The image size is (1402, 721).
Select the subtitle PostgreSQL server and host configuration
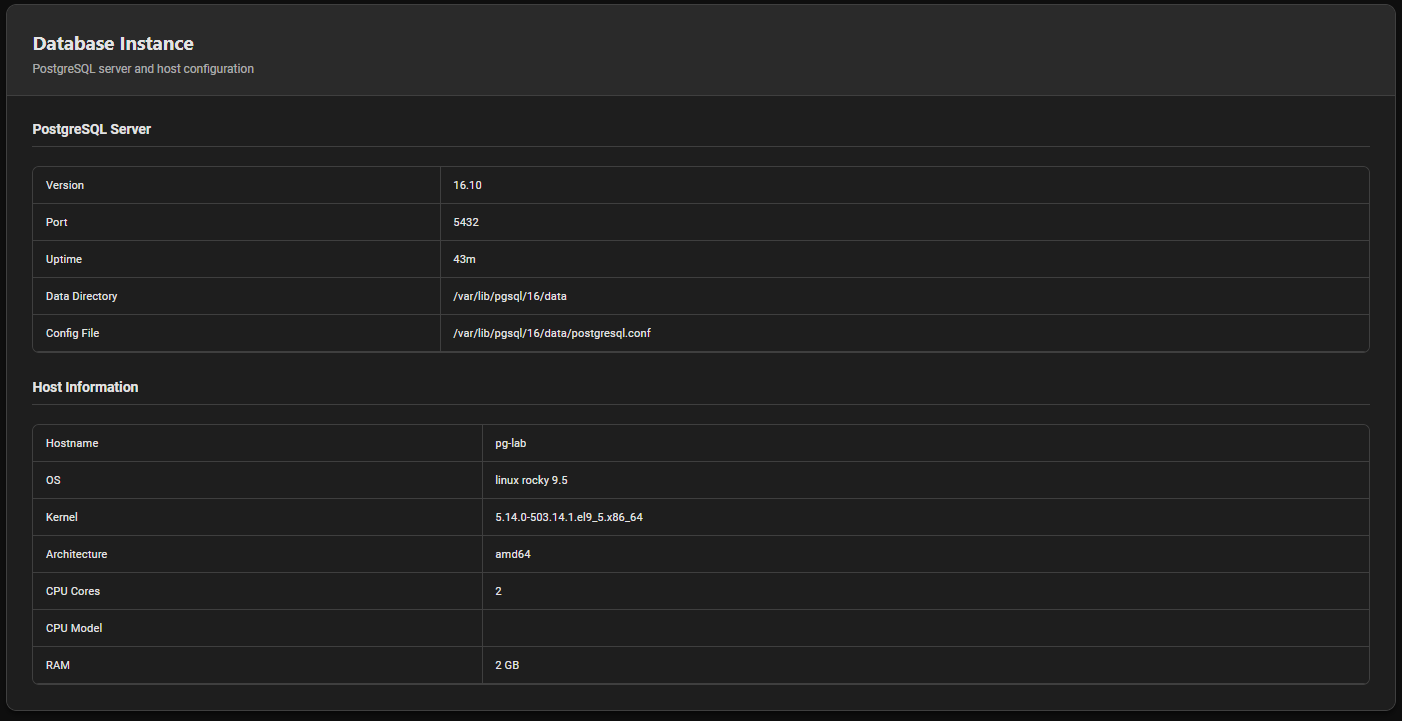(143, 69)
